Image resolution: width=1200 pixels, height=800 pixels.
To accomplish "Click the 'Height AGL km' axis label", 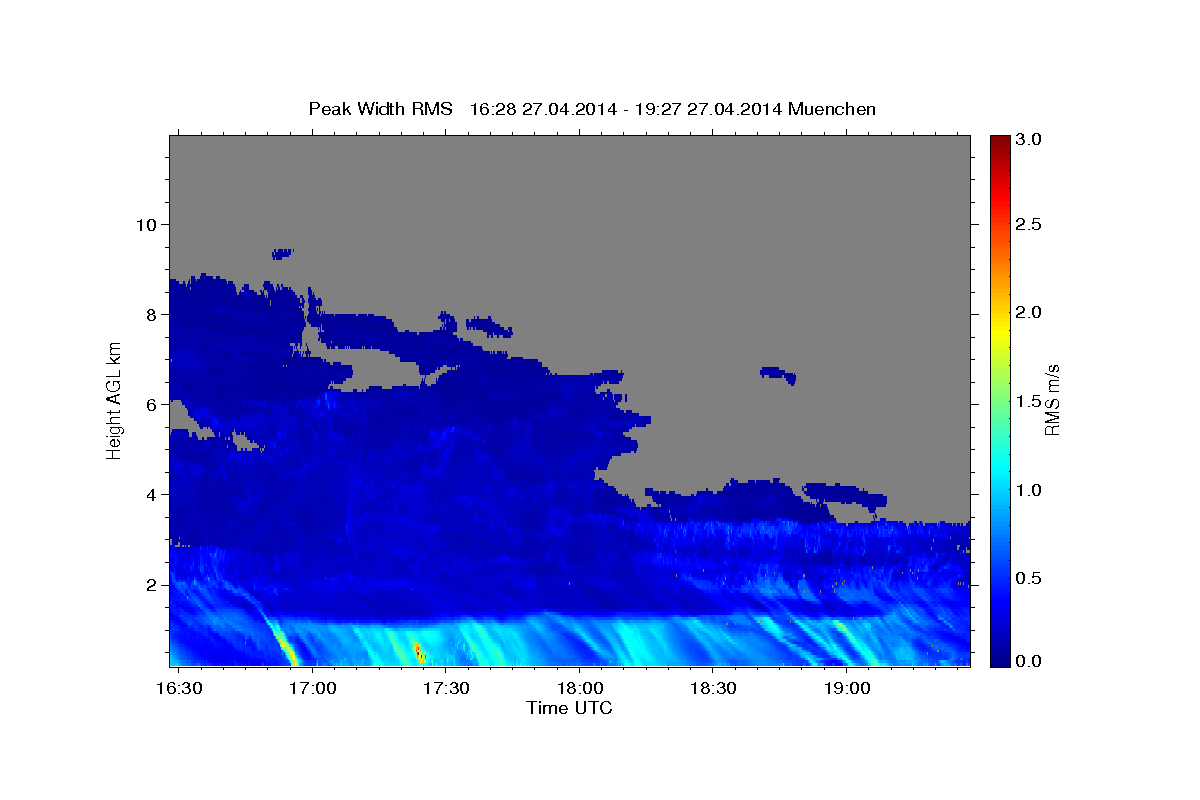I will pos(114,402).
